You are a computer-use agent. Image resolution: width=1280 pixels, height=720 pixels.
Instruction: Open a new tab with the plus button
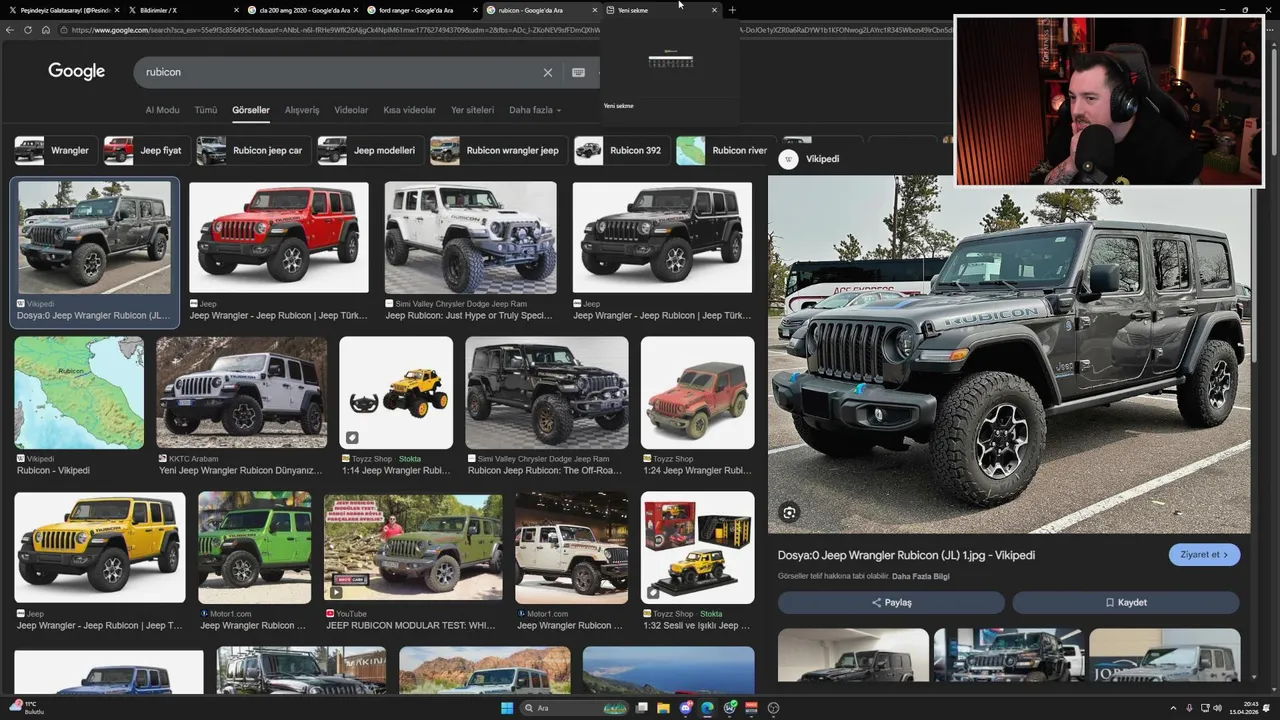pyautogui.click(x=732, y=10)
